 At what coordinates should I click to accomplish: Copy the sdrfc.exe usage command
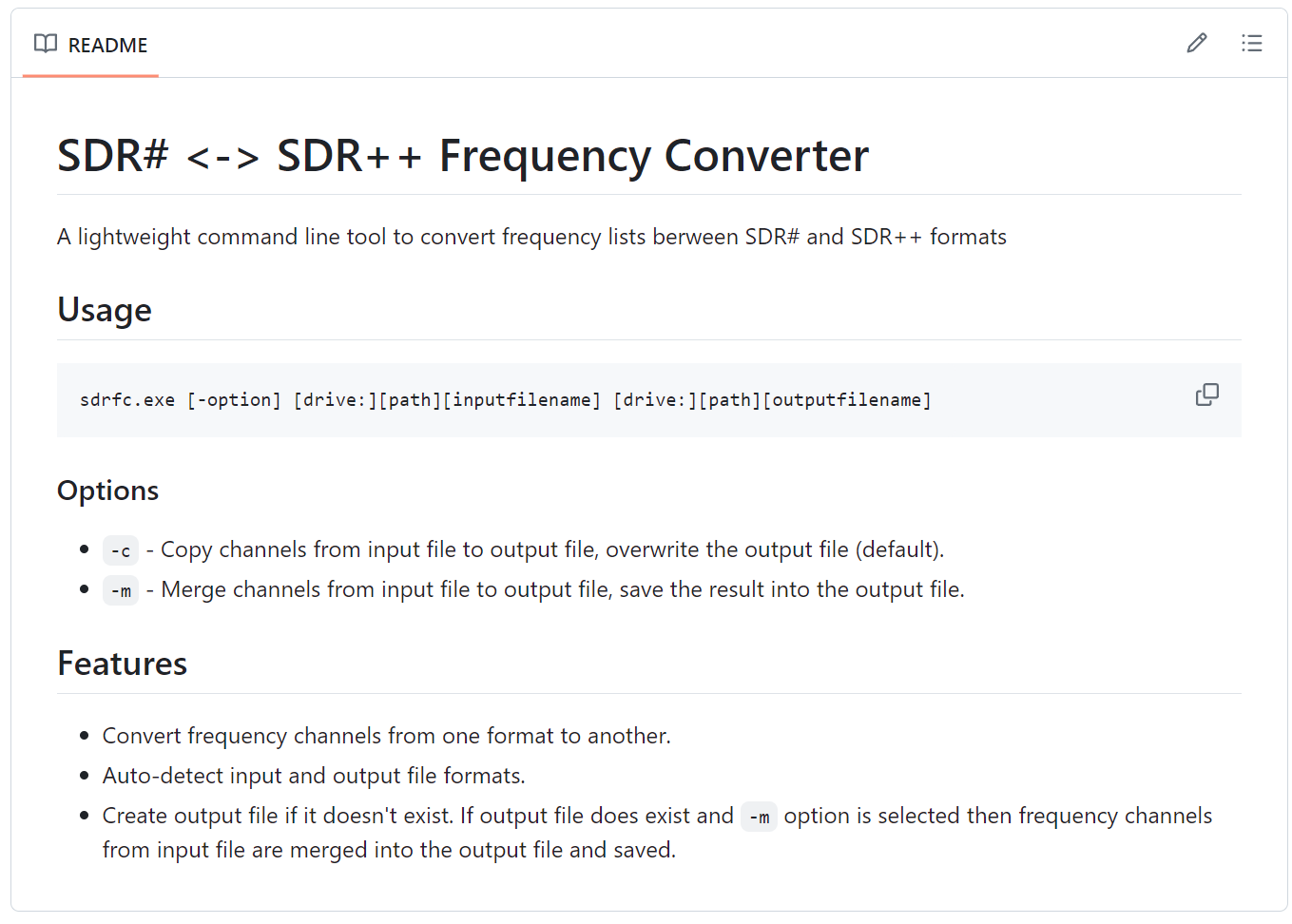click(1207, 395)
